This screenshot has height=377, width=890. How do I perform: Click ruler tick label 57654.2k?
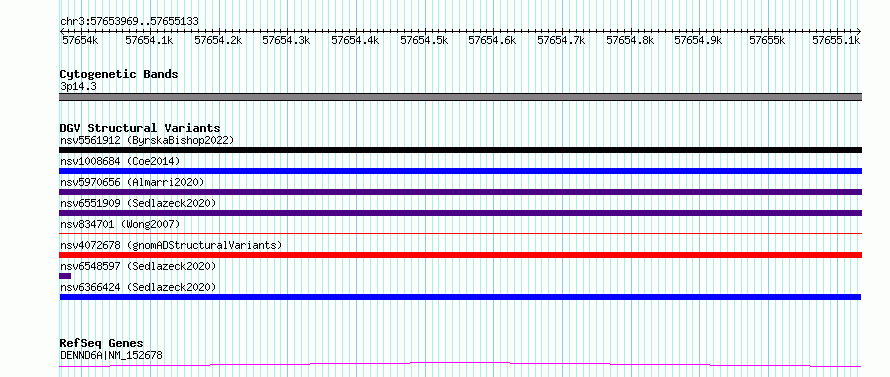click(218, 40)
